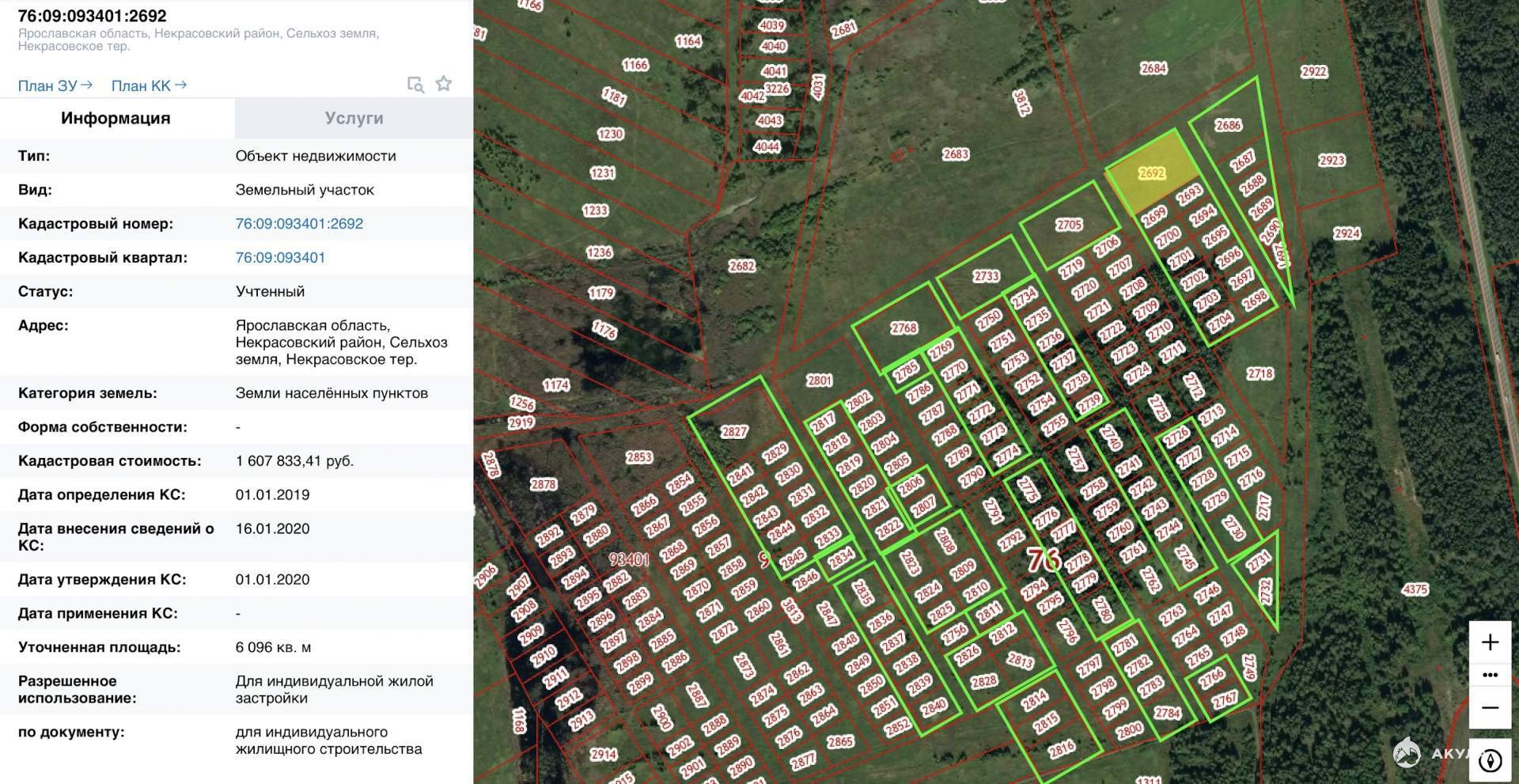Click the value Земельный участок
This screenshot has width=1519, height=784.
point(305,190)
